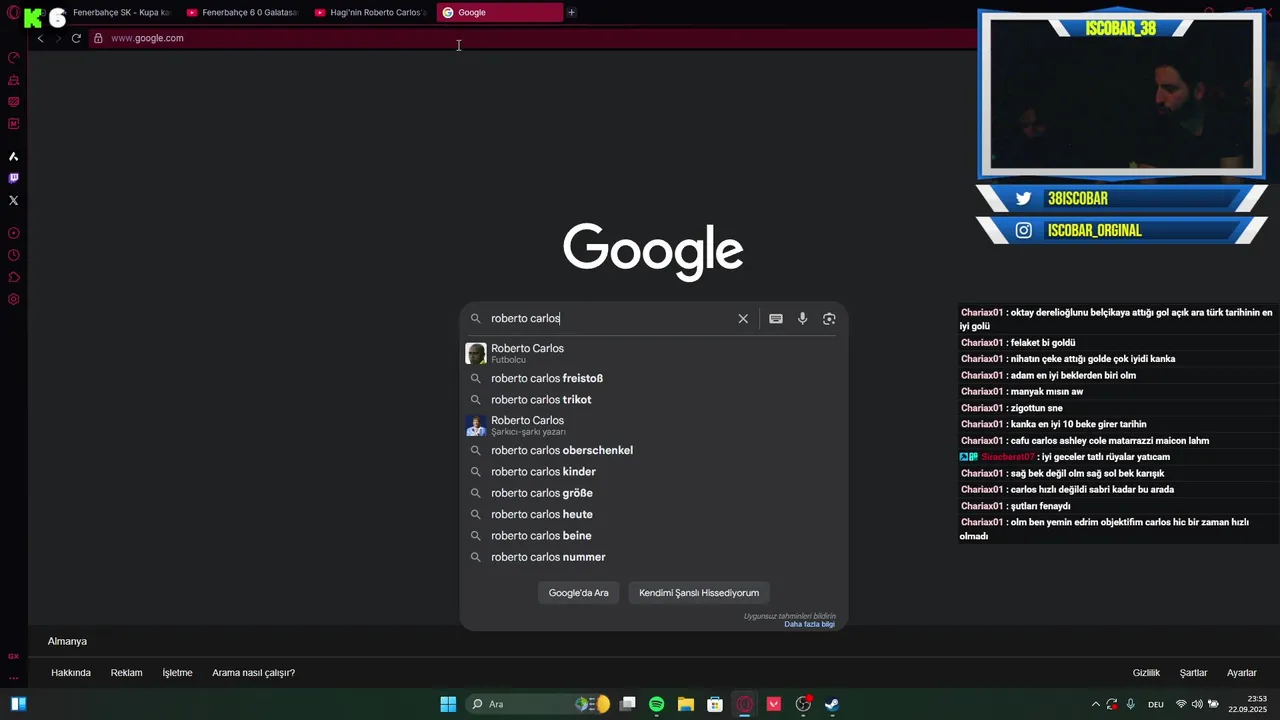Search by image with the Lens icon
Screen dimensions: 1280x720
pyautogui.click(x=829, y=318)
